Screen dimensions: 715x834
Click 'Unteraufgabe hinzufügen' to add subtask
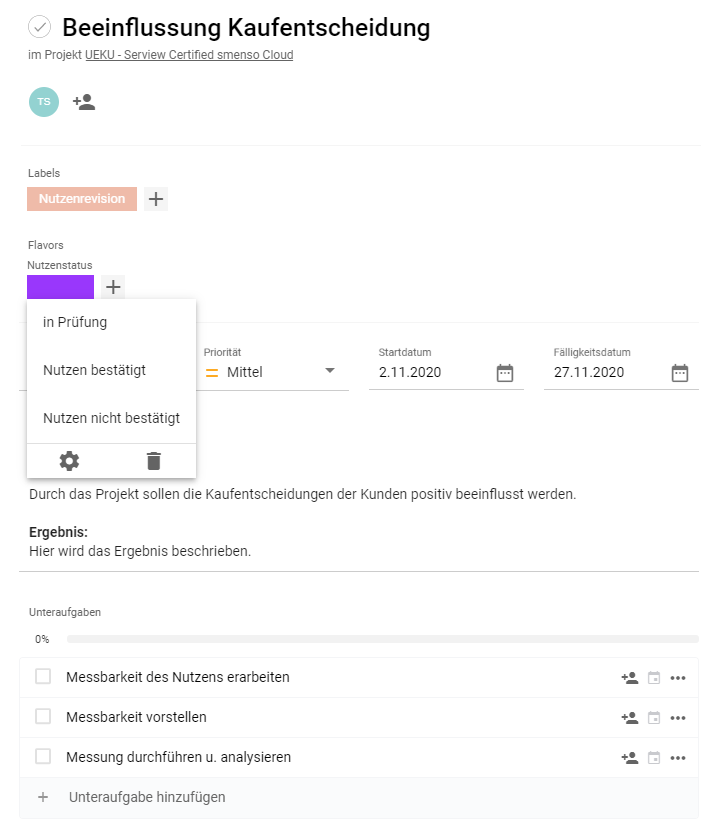pos(146,797)
